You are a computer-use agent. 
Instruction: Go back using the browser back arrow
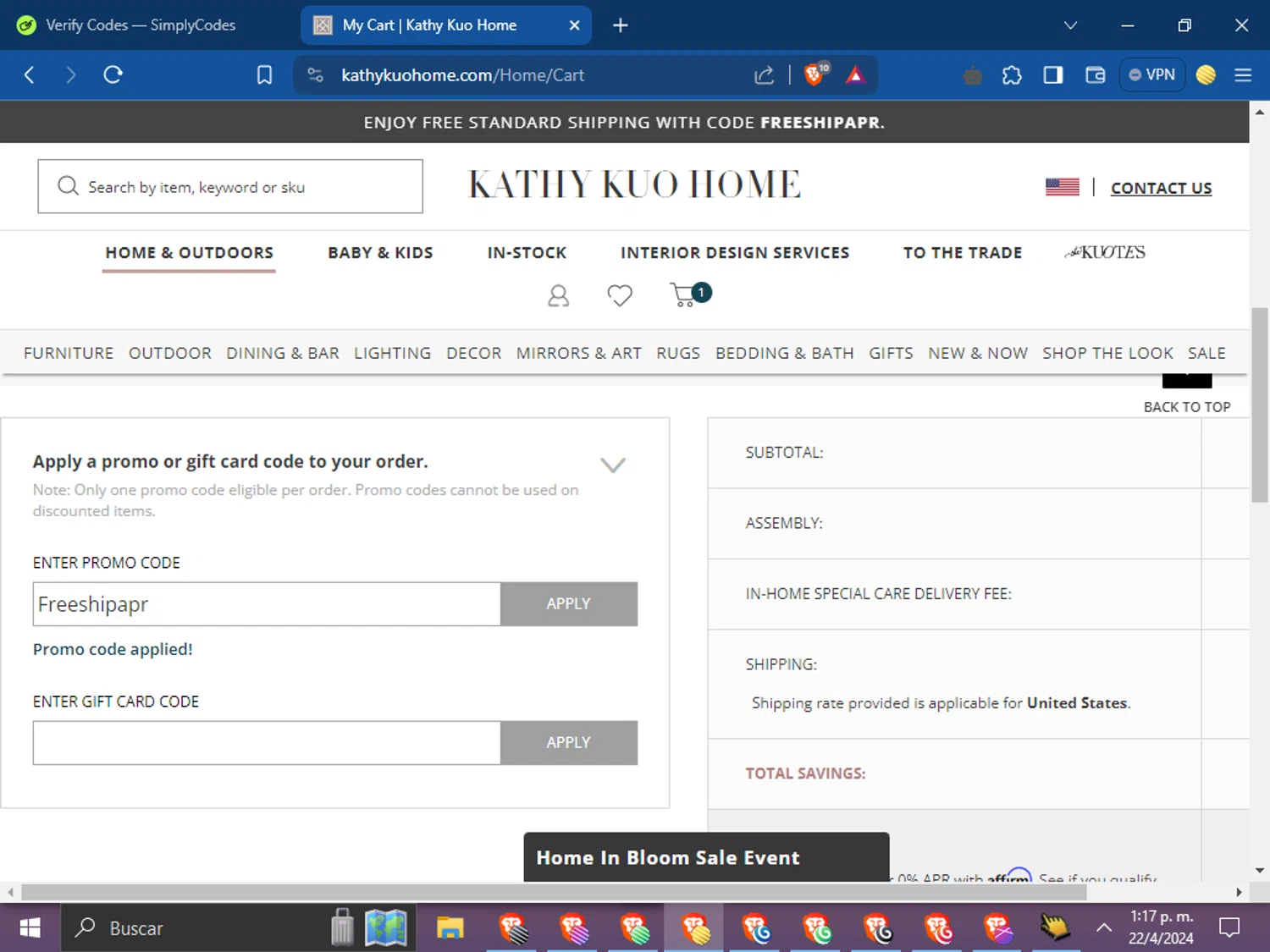[30, 75]
